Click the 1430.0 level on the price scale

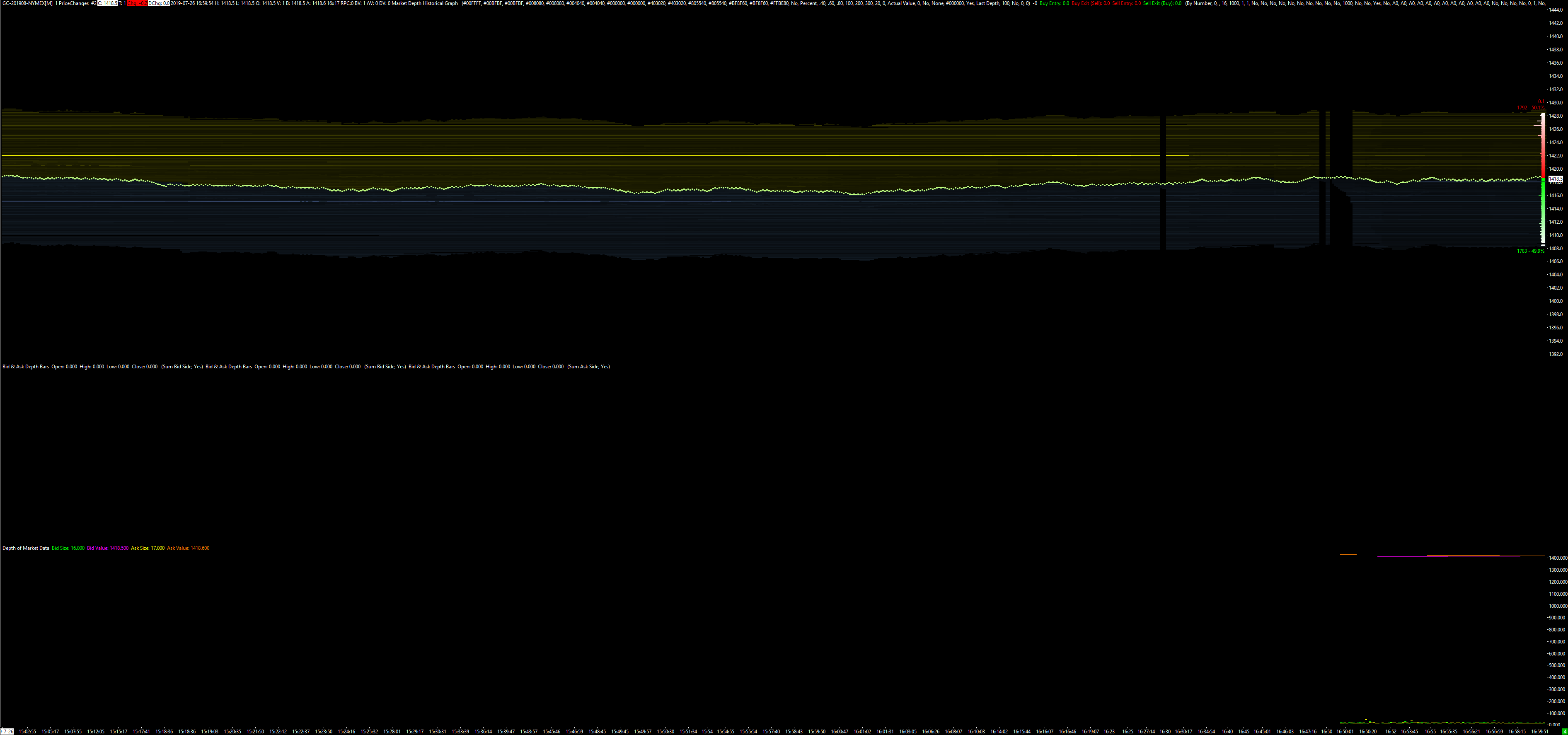[x=1555, y=103]
